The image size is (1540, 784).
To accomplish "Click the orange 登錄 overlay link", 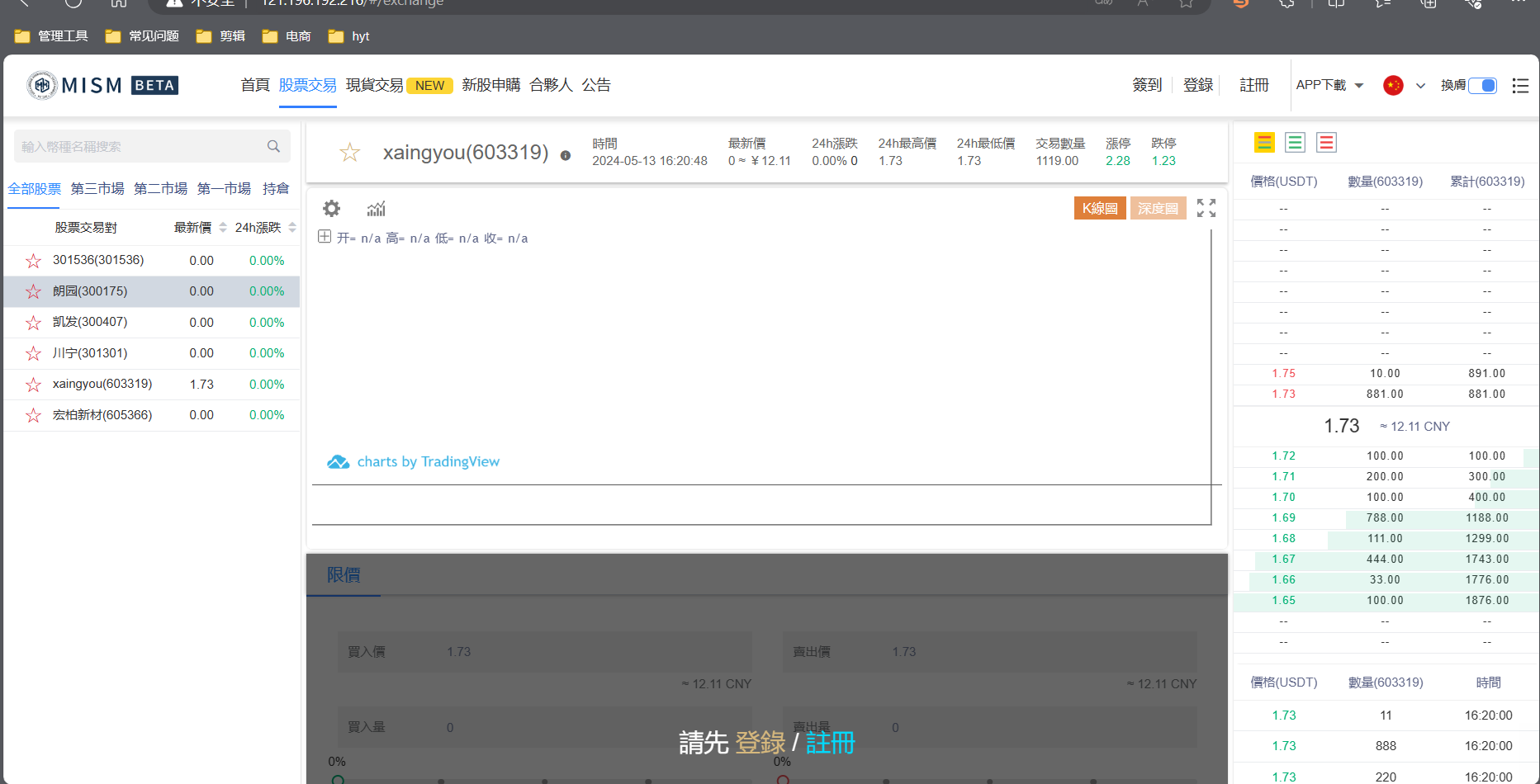I will point(760,743).
